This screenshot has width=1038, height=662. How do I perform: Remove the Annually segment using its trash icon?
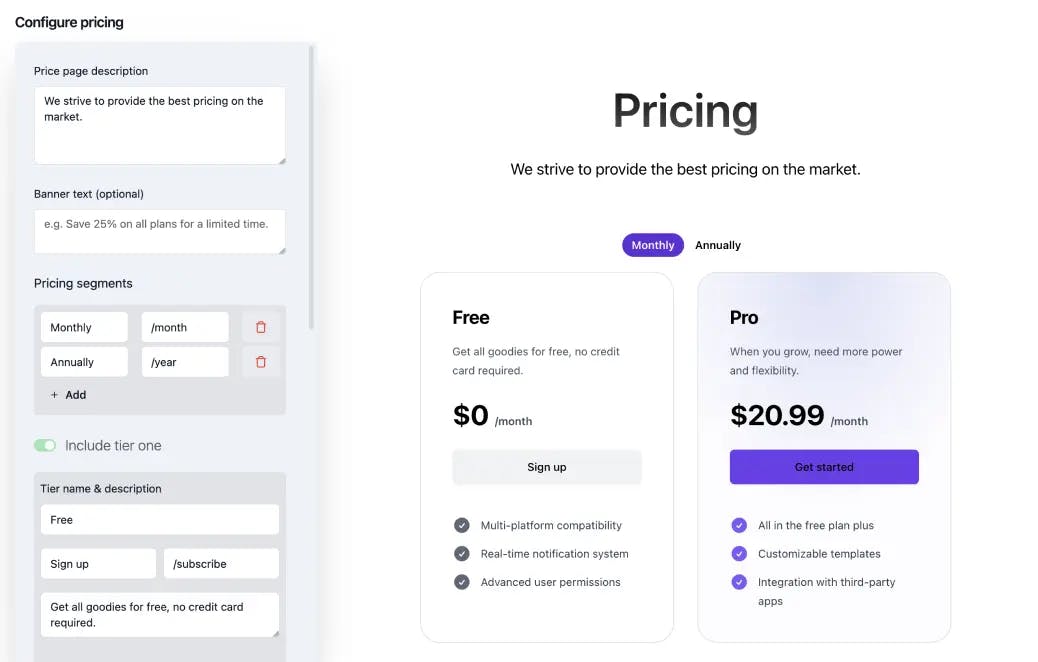[x=260, y=361]
